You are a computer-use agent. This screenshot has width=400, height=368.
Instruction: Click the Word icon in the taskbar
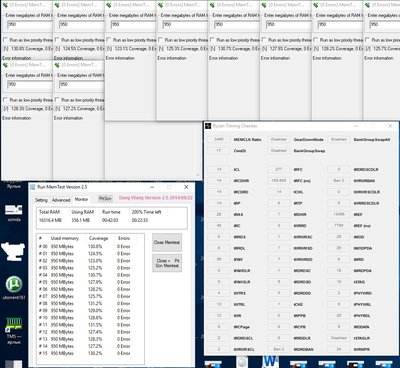pos(270,362)
